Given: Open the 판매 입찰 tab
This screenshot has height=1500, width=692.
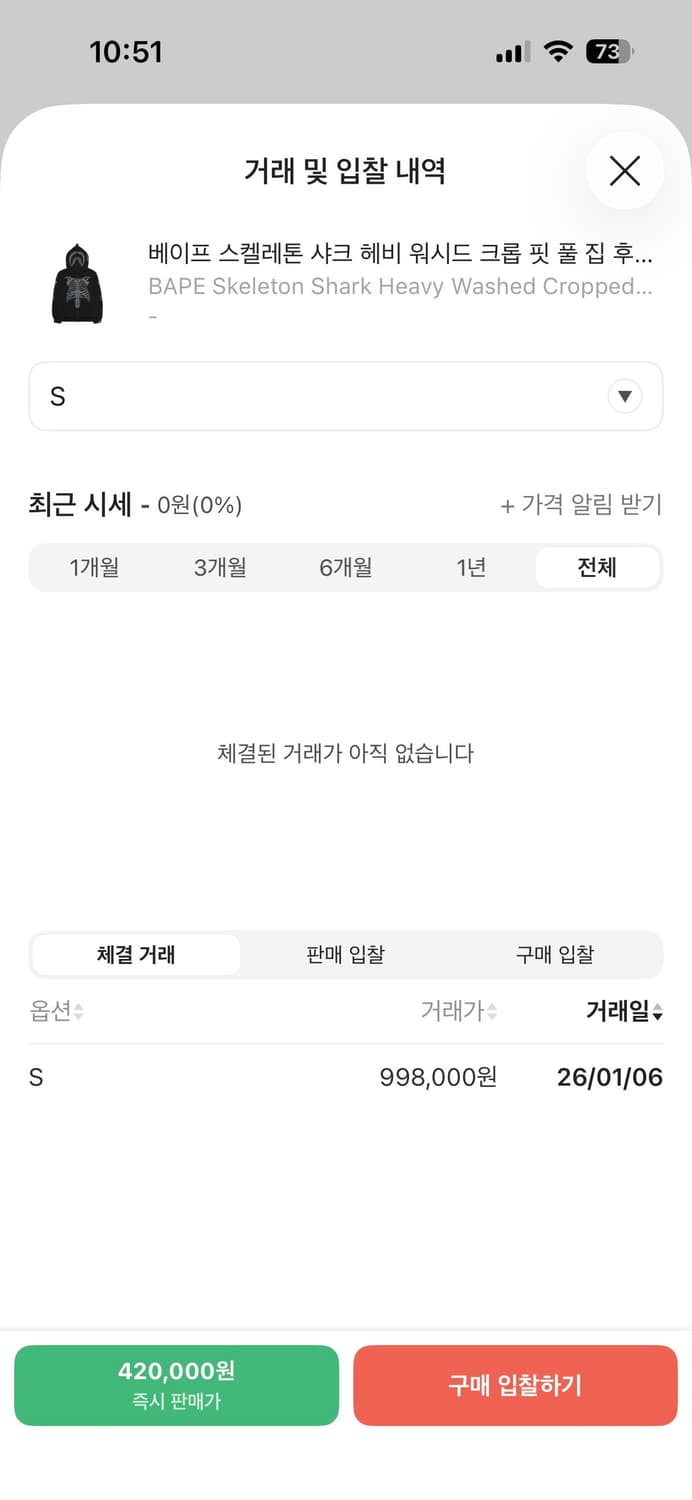Looking at the screenshot, I should (x=345, y=954).
